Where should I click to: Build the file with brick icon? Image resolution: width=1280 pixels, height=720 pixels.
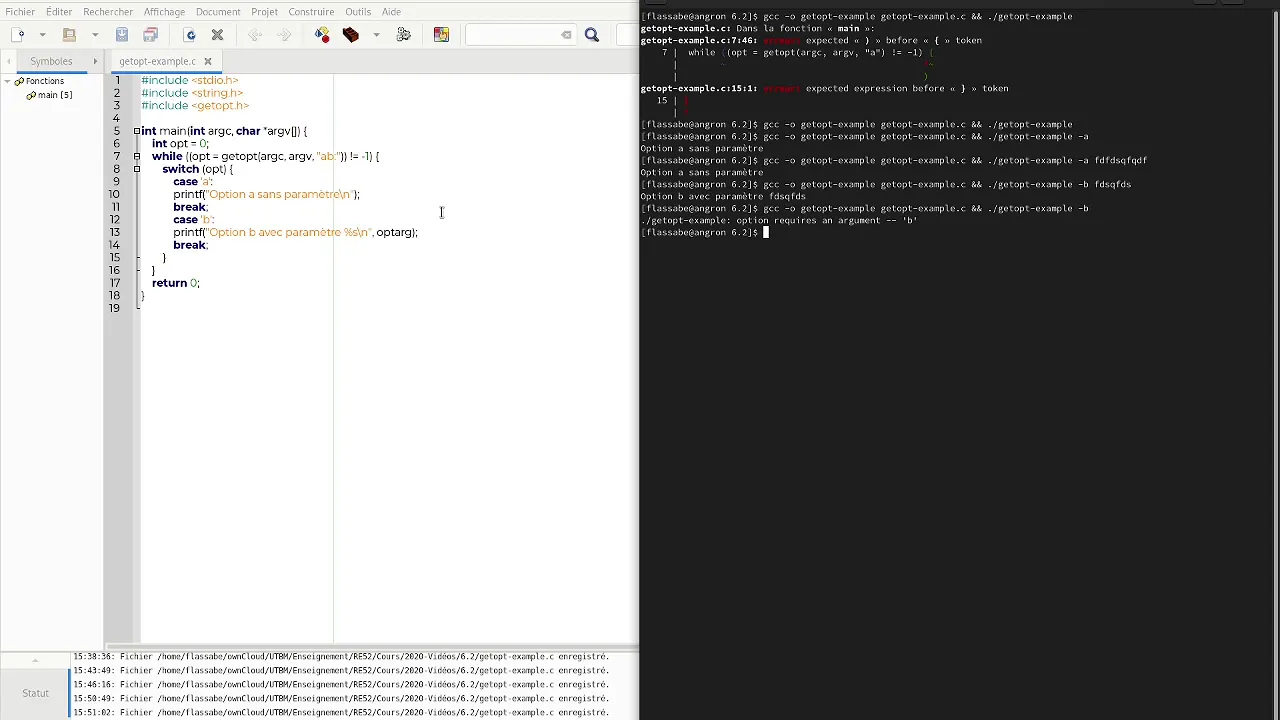tap(351, 35)
